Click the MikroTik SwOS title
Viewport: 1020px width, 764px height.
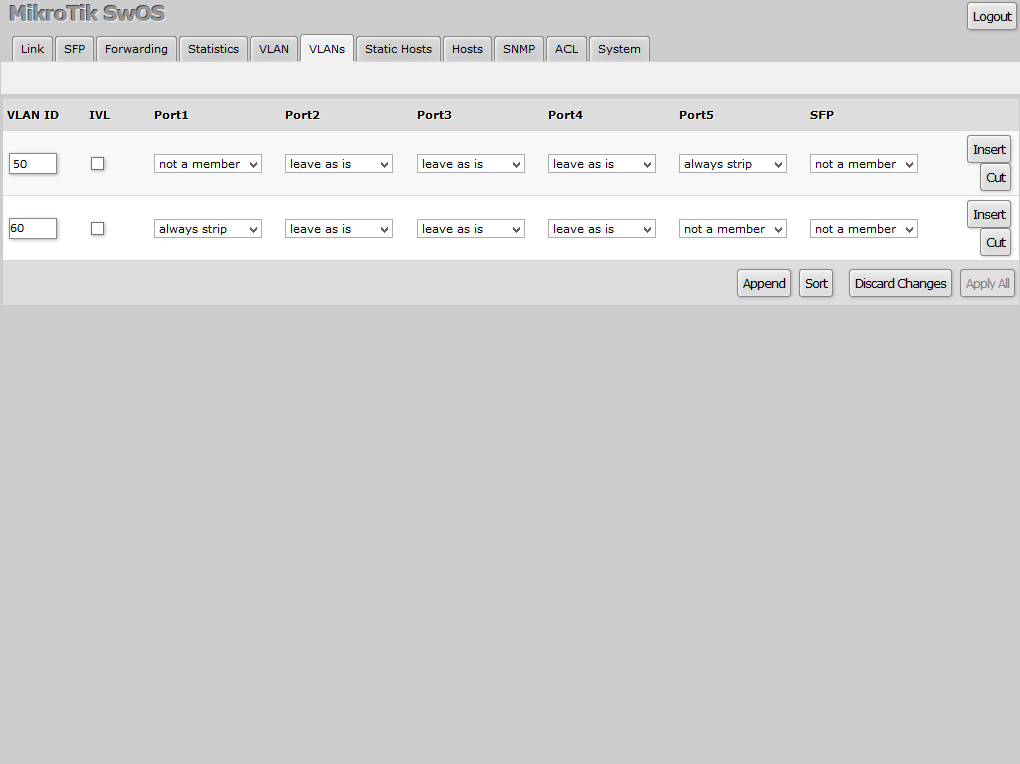pyautogui.click(x=87, y=13)
